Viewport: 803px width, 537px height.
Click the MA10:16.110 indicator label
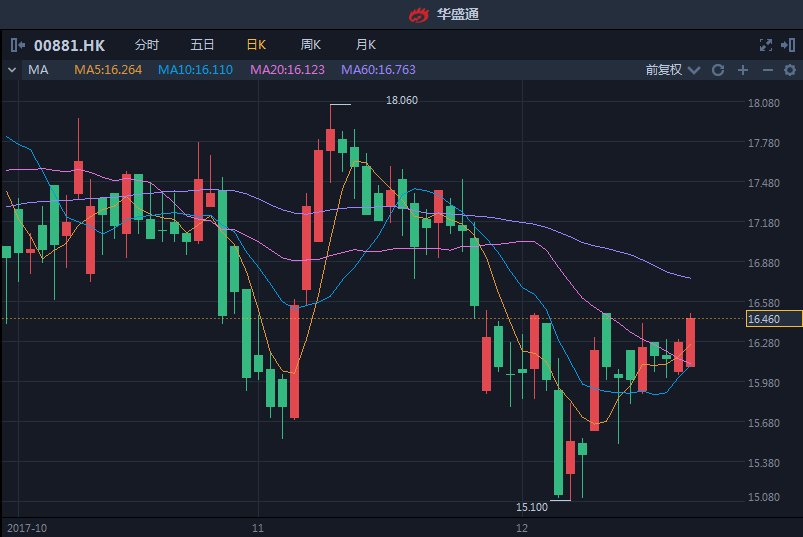coord(195,70)
